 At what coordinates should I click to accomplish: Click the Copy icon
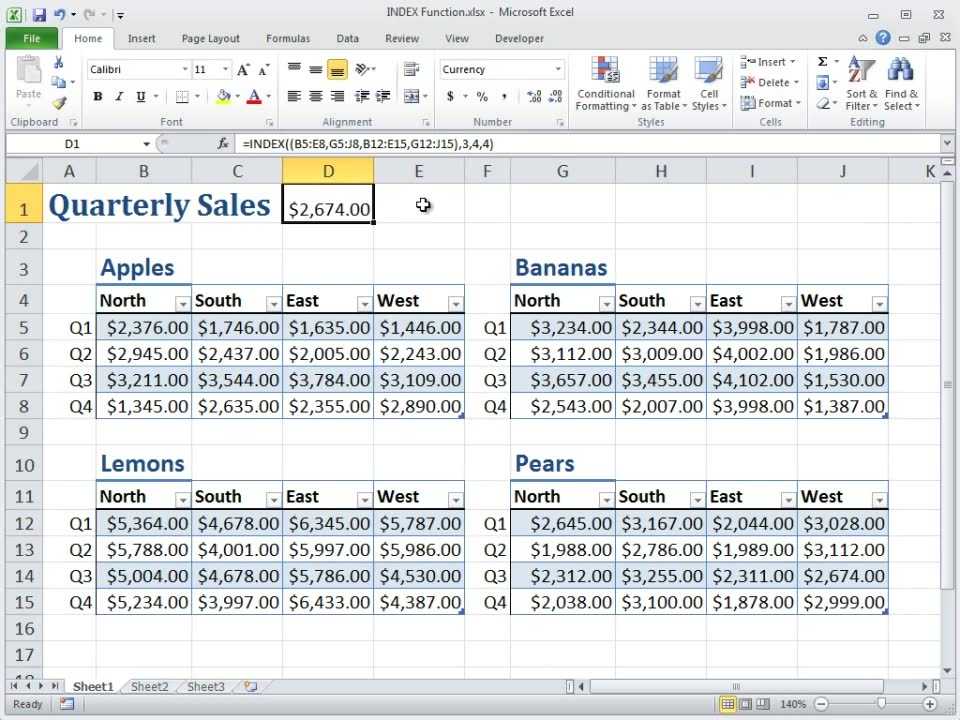pyautogui.click(x=59, y=82)
